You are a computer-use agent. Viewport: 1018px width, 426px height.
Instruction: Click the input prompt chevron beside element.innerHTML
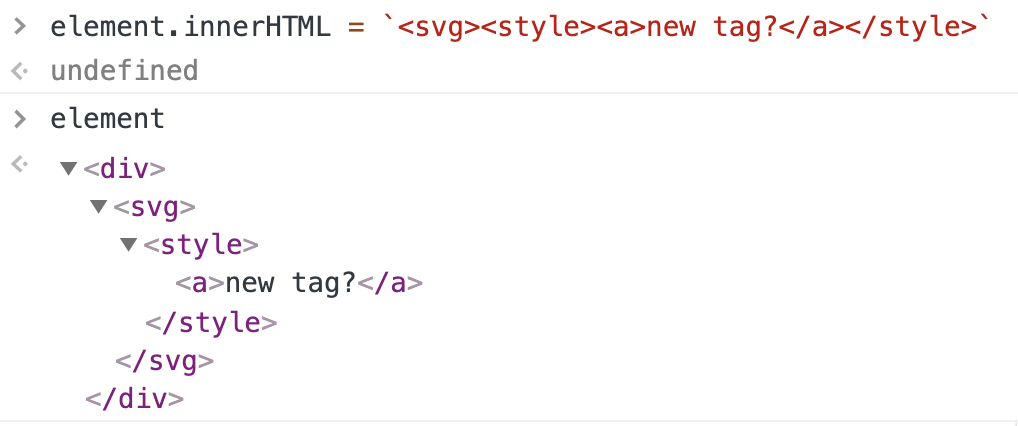pyautogui.click(x=19, y=27)
